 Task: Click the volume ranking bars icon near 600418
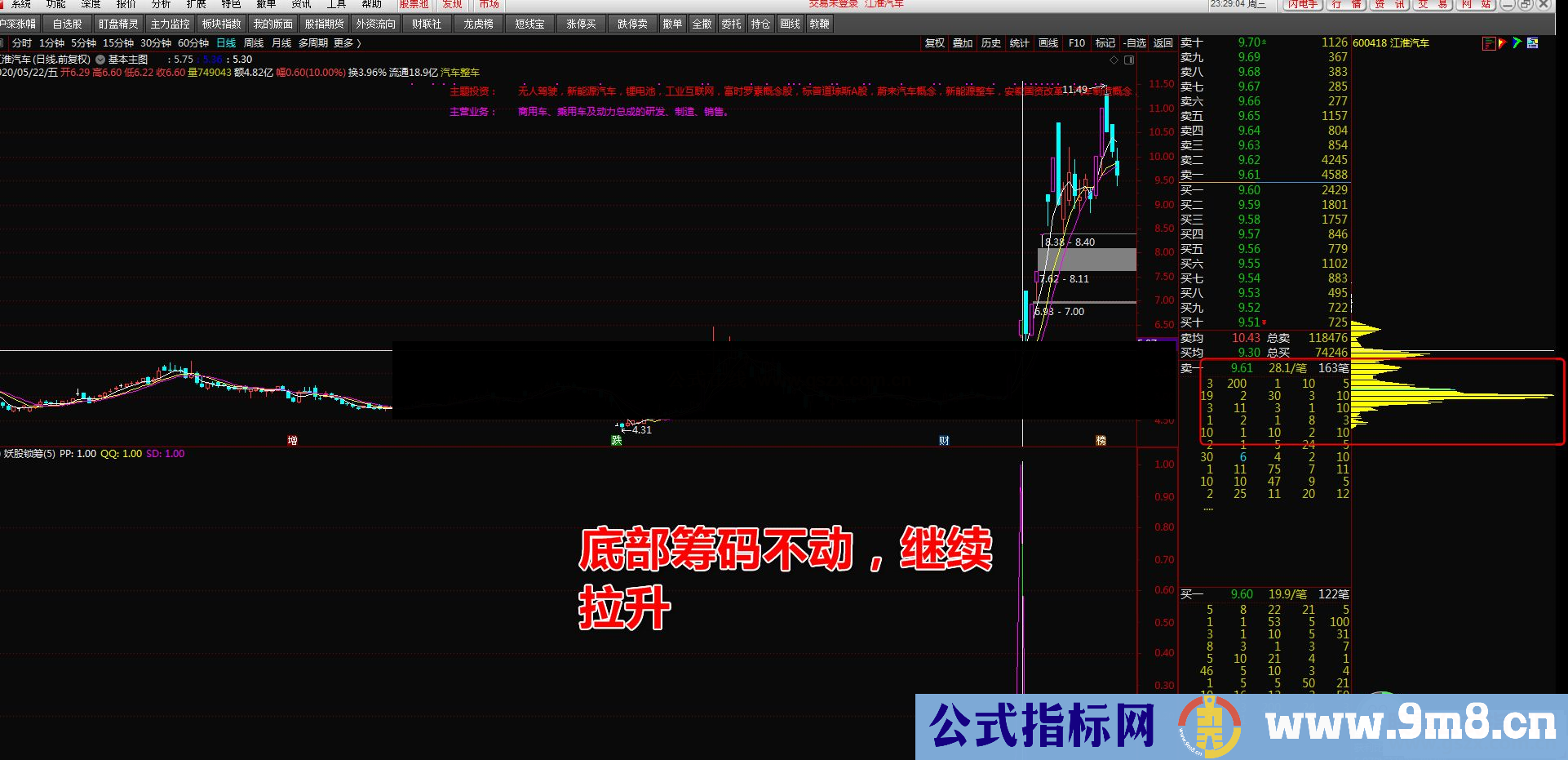click(1489, 42)
